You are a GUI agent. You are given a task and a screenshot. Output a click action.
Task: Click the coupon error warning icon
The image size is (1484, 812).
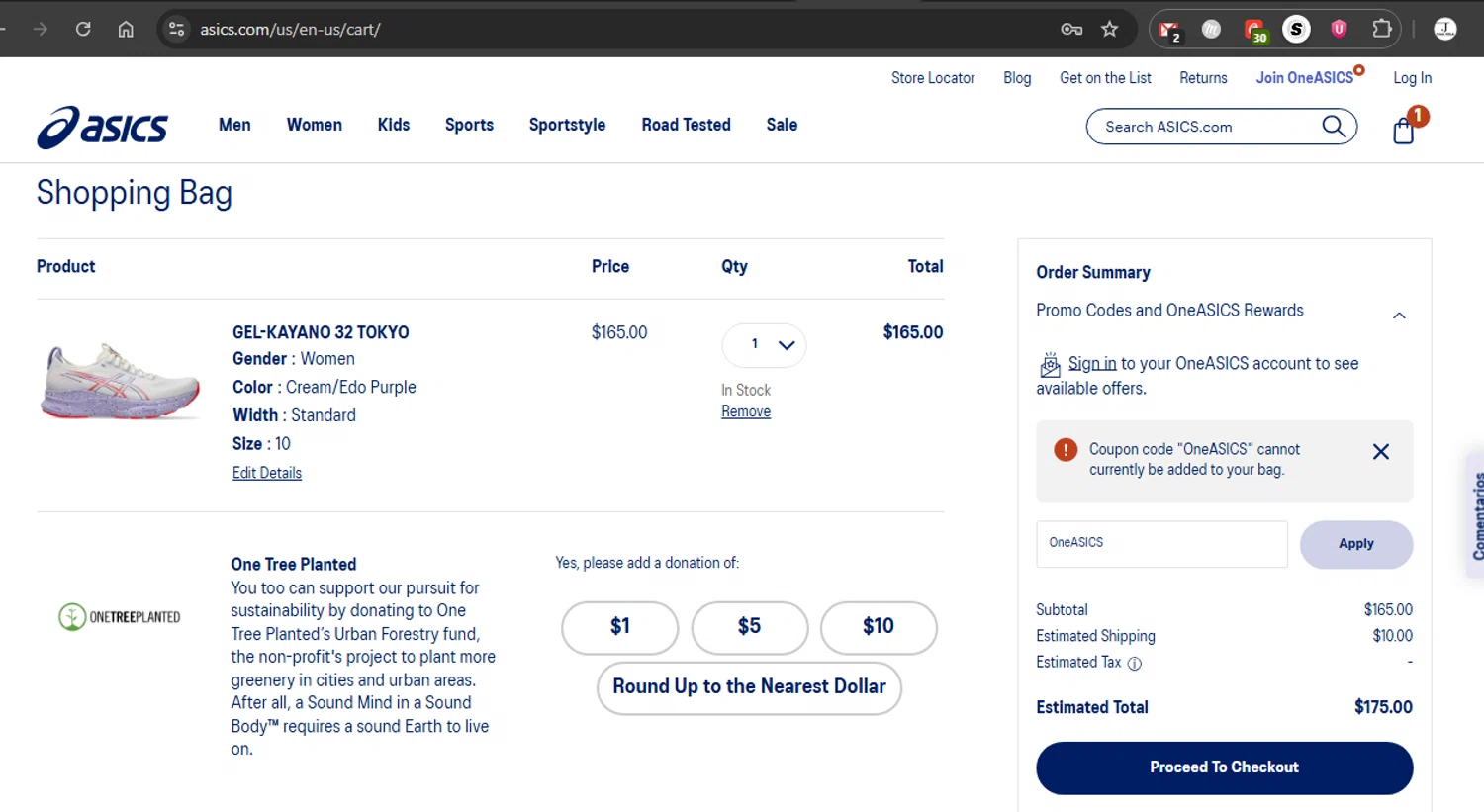pyautogui.click(x=1066, y=450)
